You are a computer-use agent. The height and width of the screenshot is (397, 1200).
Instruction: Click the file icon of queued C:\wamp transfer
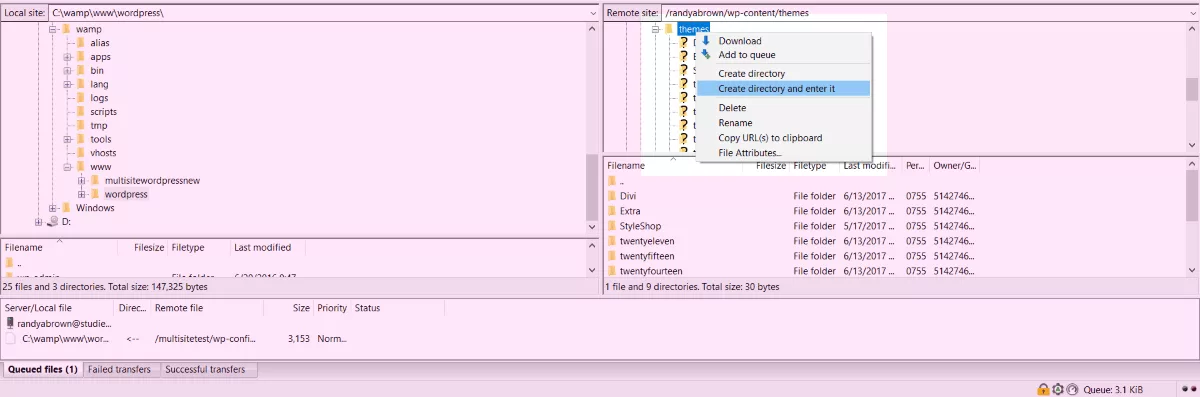(11, 339)
